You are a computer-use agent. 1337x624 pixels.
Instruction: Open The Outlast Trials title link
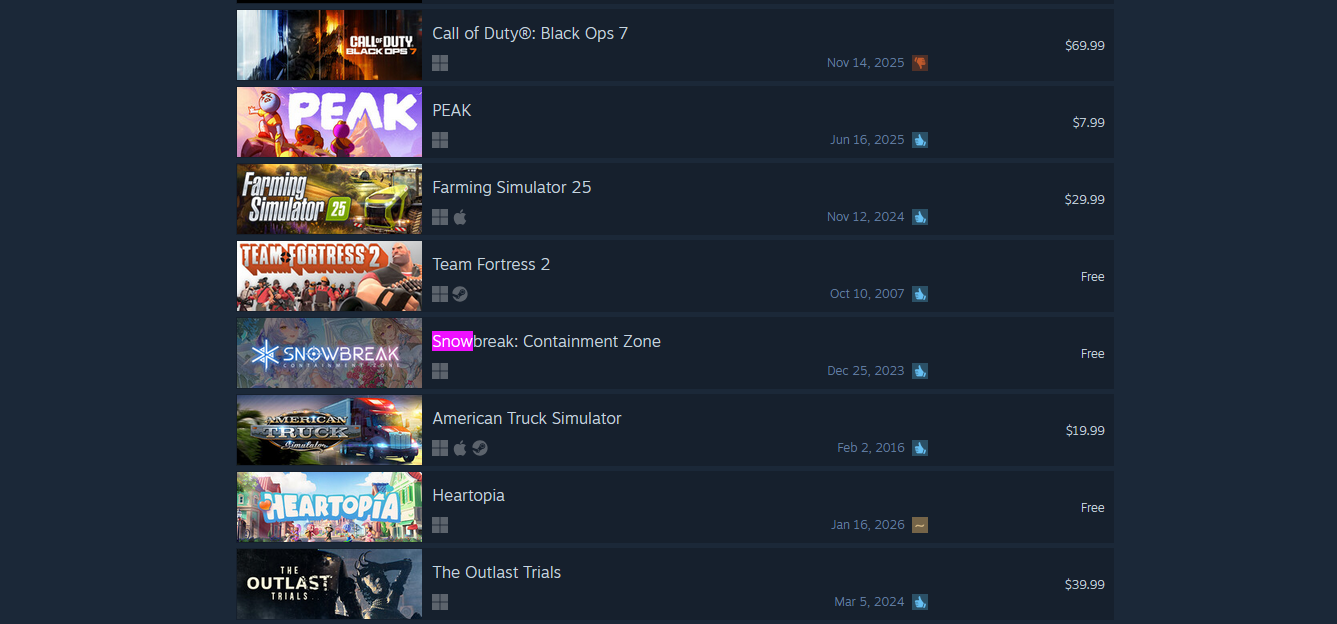click(497, 572)
